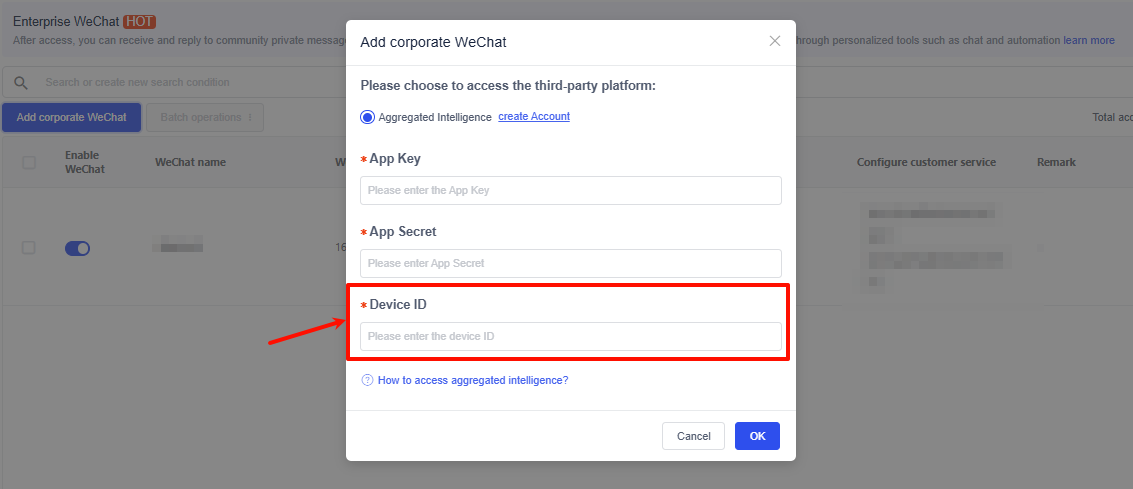This screenshot has height=489, width=1133.
Task: Check the first row's checkbox
Action: tap(29, 248)
